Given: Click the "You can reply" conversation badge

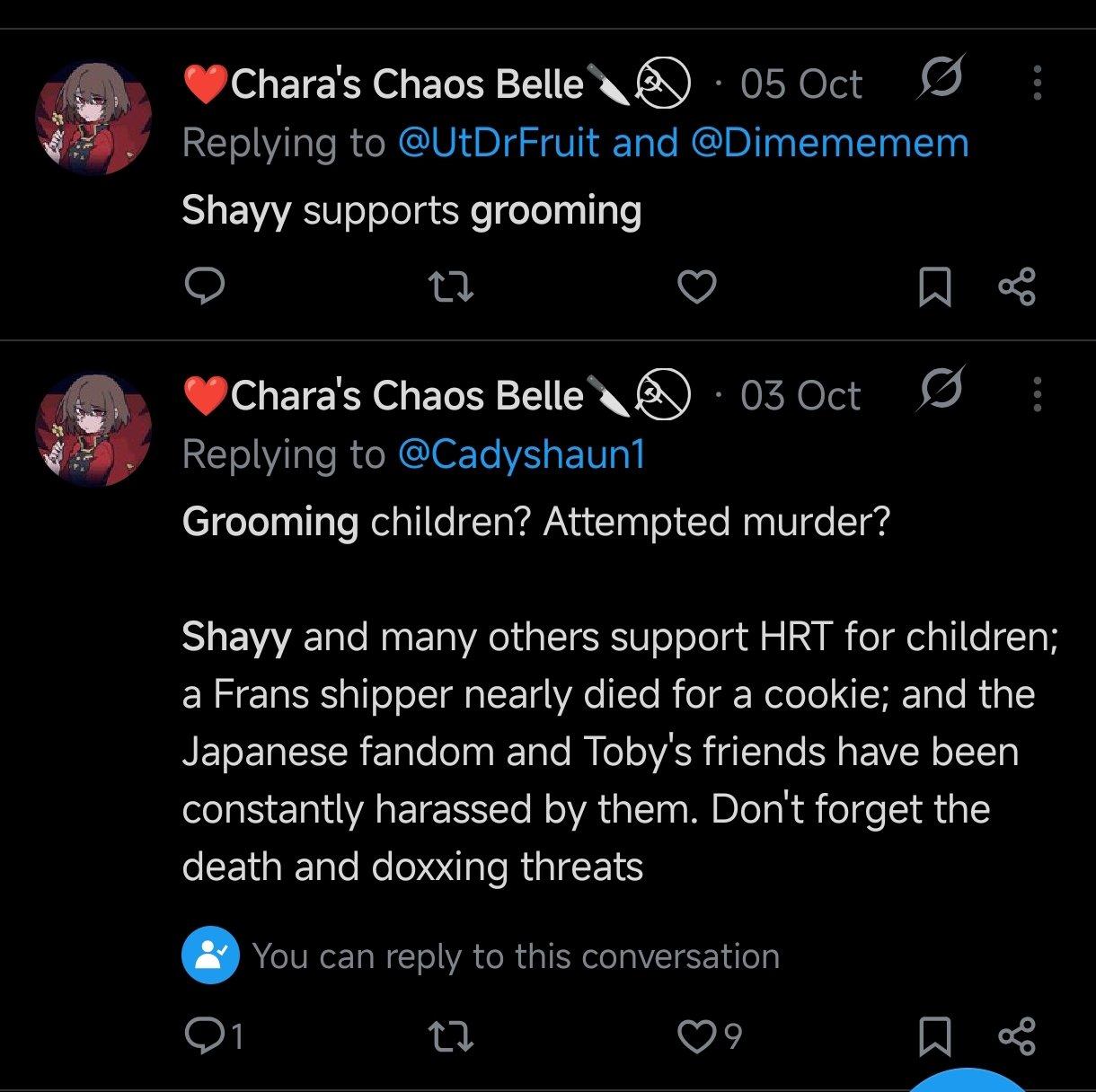Looking at the screenshot, I should click(210, 956).
